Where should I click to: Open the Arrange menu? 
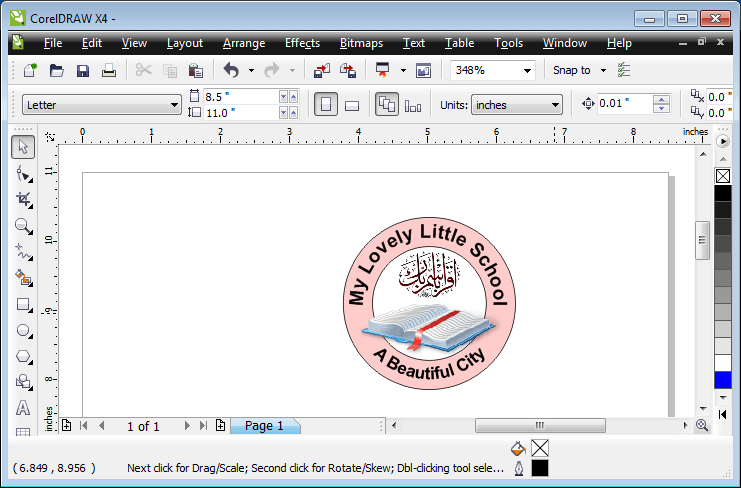tap(244, 43)
